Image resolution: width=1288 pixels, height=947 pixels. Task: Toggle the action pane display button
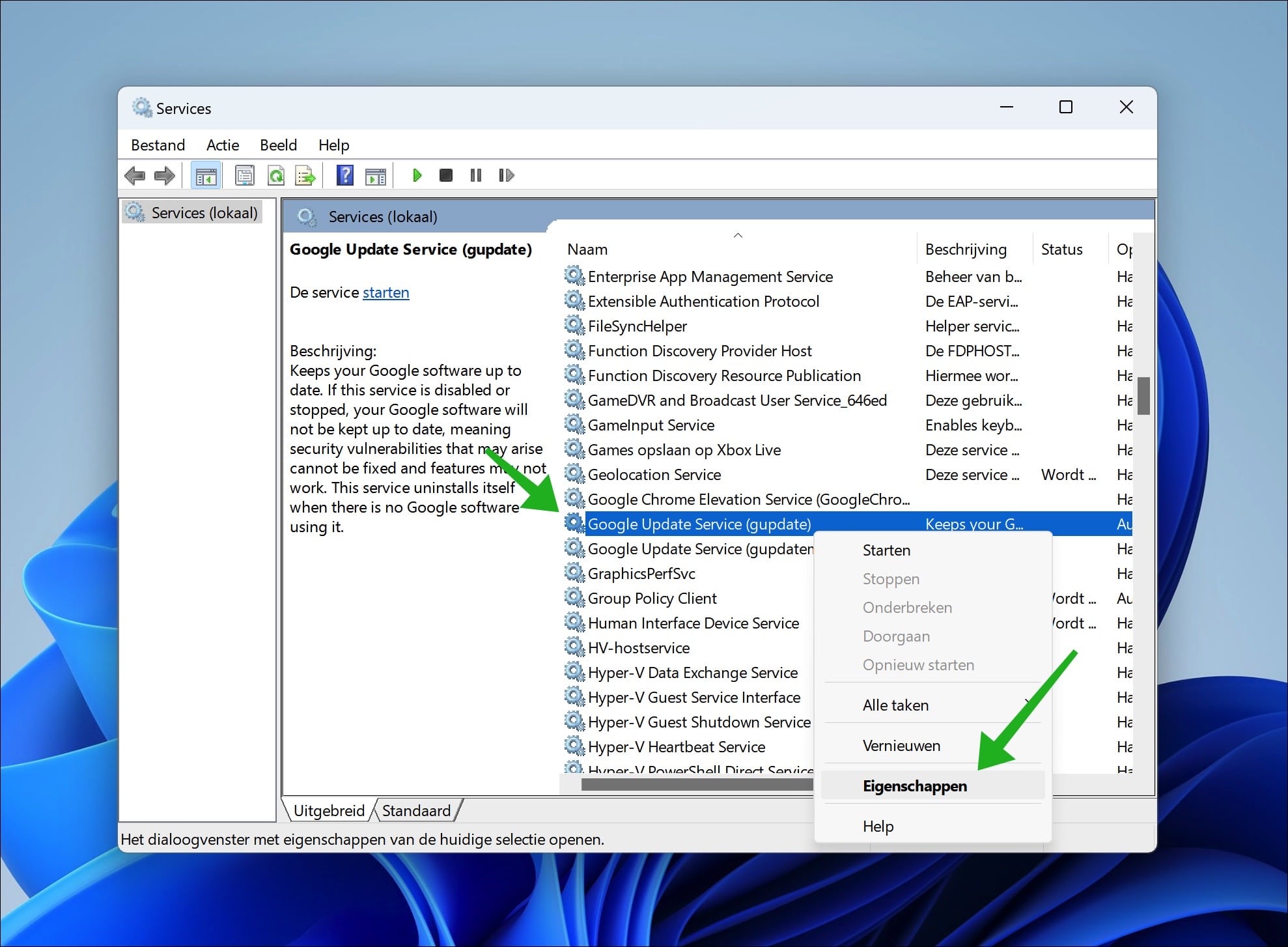[x=374, y=175]
